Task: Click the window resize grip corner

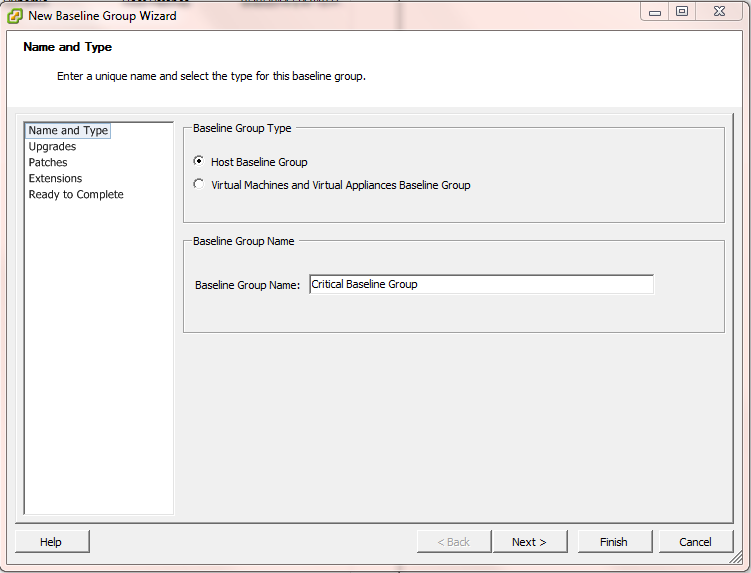Action: 737,558
